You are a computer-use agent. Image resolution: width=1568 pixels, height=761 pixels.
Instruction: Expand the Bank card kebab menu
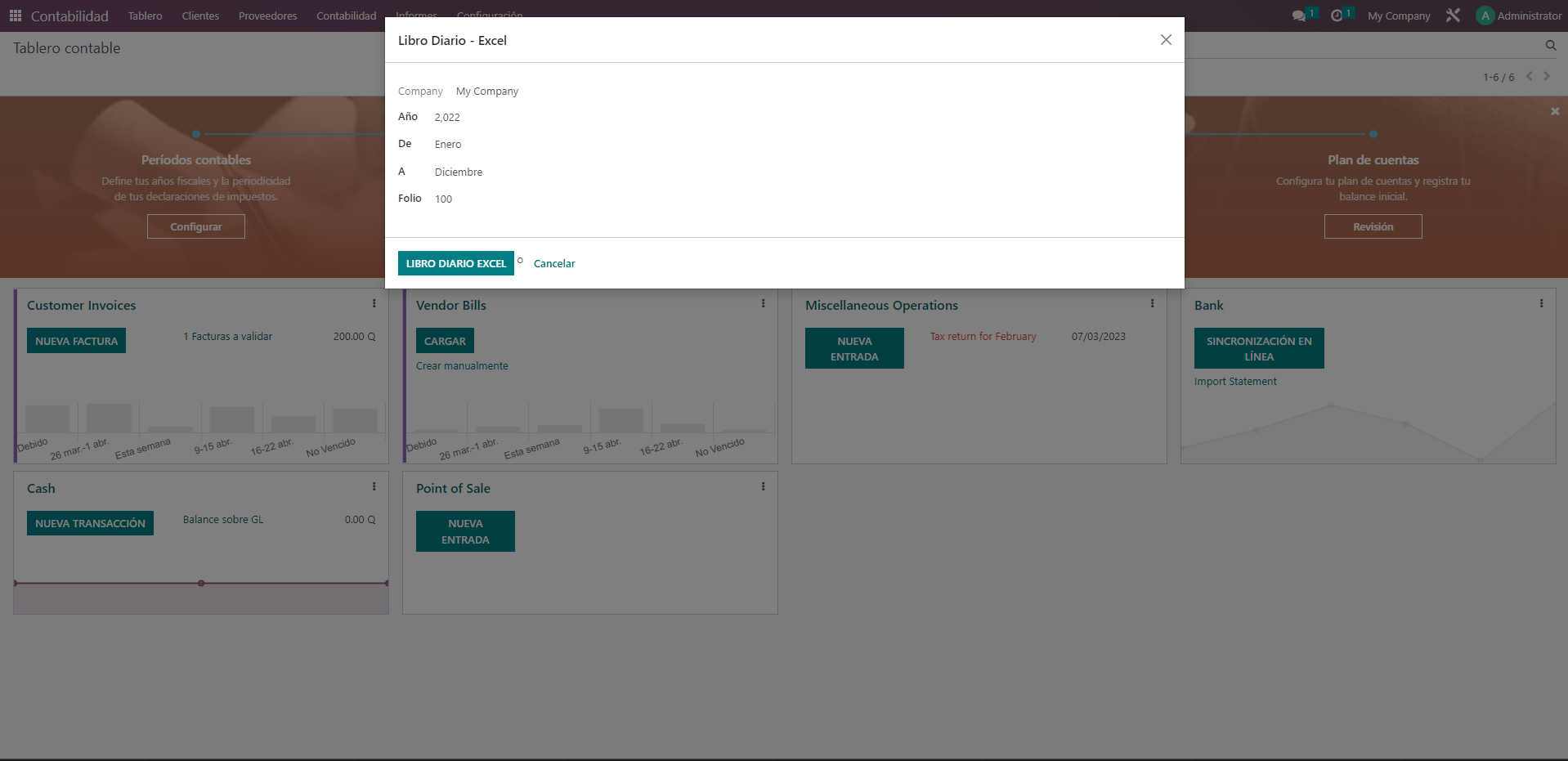(1541, 304)
